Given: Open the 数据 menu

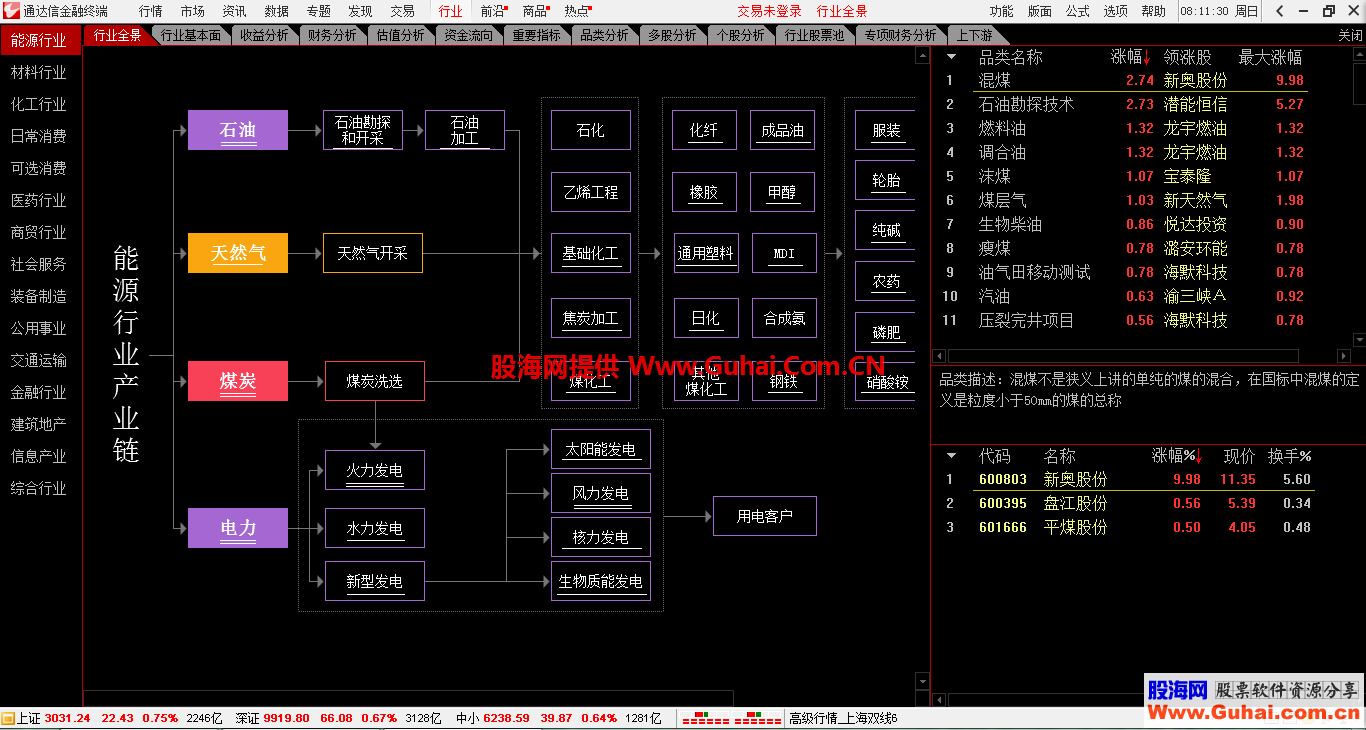Looking at the screenshot, I should coord(277,11).
